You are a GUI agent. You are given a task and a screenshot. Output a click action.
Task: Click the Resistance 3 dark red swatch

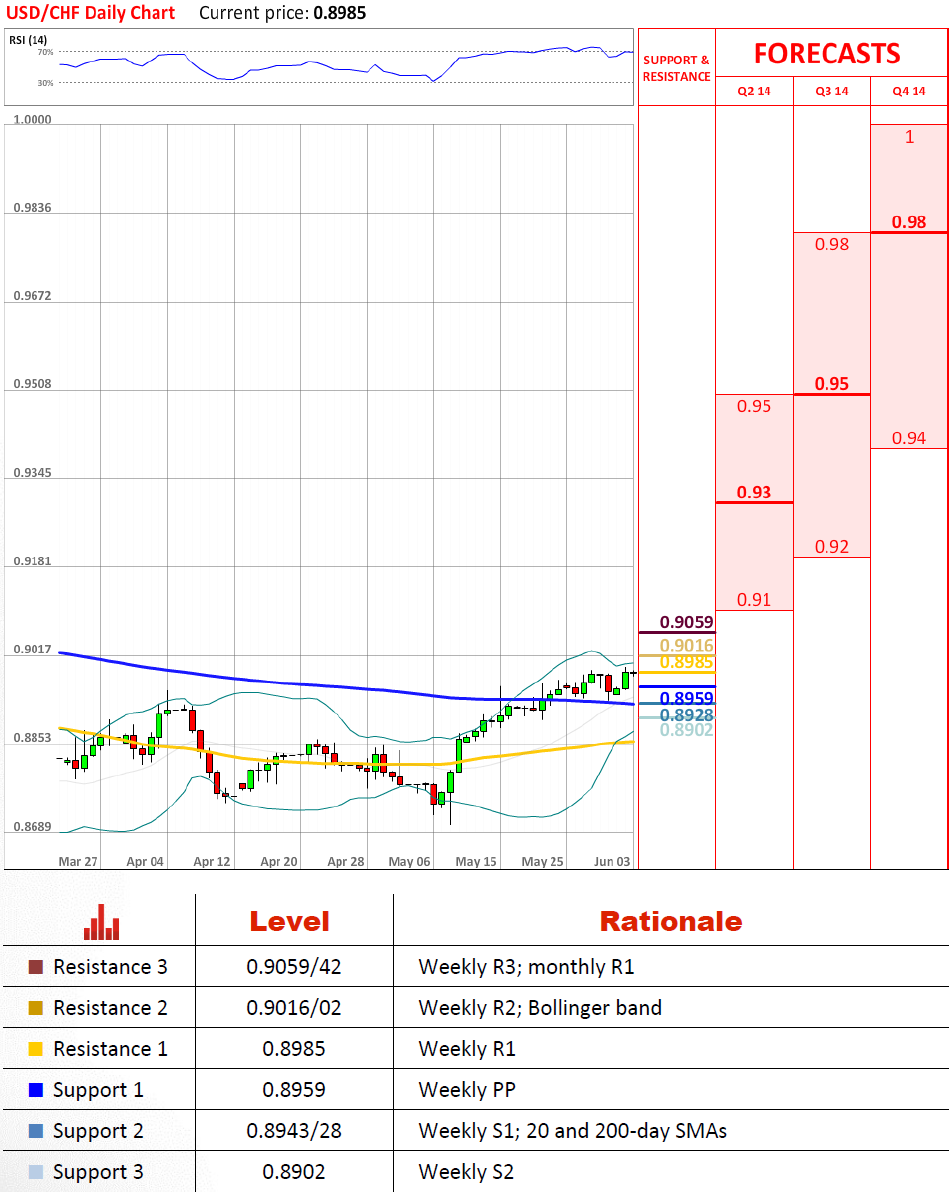tap(35, 967)
